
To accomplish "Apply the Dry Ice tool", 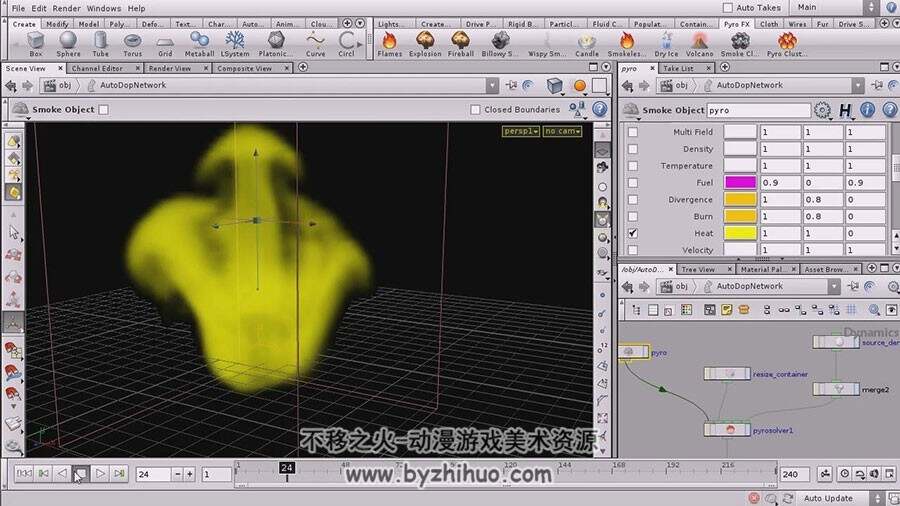I will tap(666, 44).
